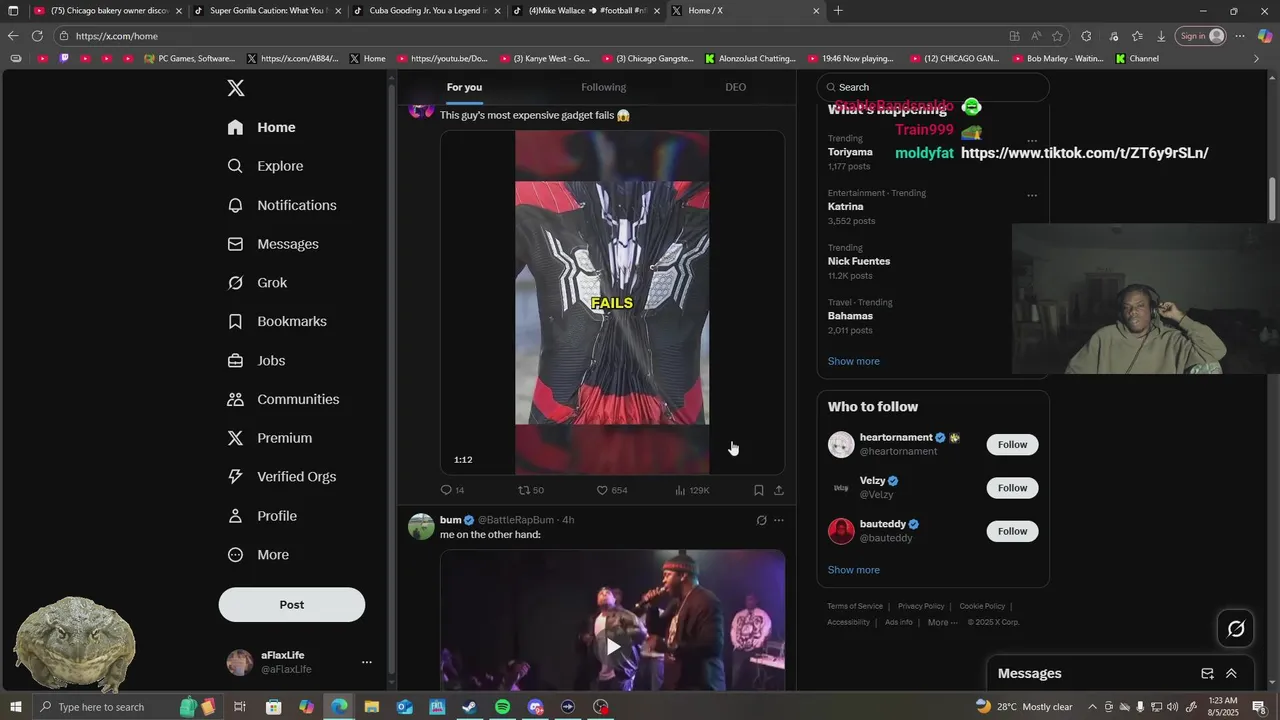Open aFlaxLife account menu dots
The height and width of the screenshot is (720, 1280).
point(366,662)
